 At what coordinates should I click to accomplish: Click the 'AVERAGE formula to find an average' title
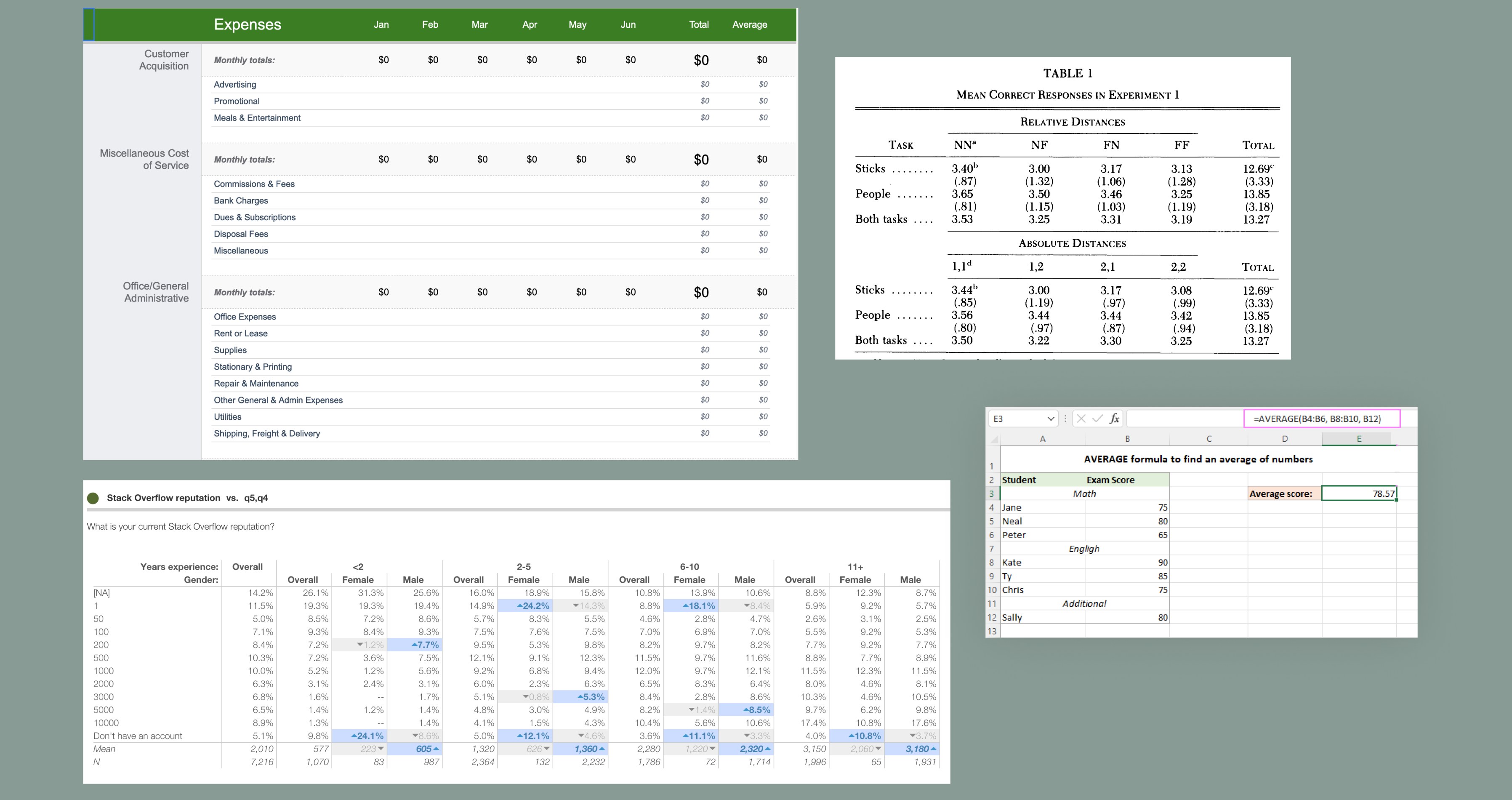(x=1198, y=459)
